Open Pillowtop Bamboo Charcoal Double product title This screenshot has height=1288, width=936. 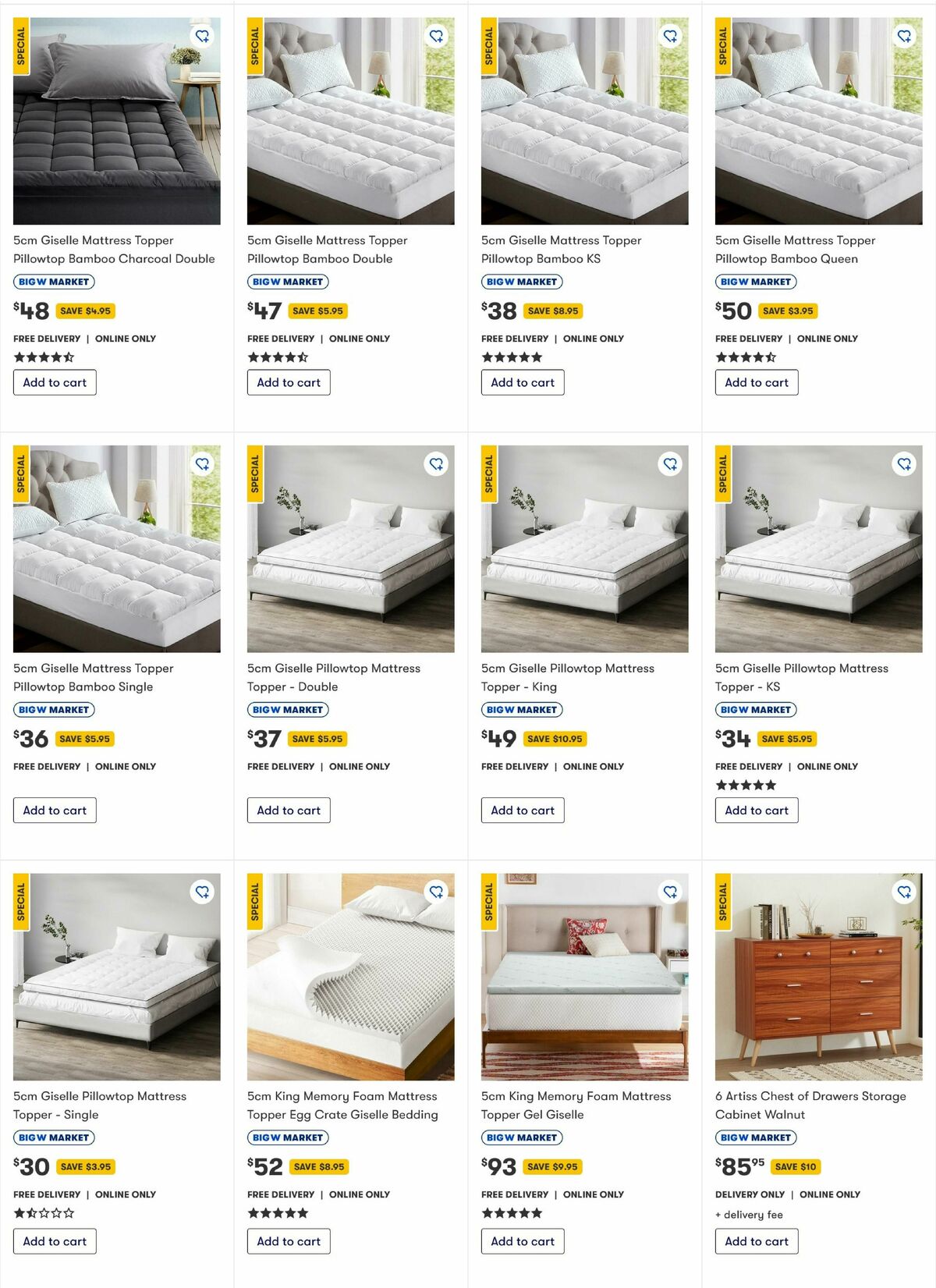[x=114, y=250]
